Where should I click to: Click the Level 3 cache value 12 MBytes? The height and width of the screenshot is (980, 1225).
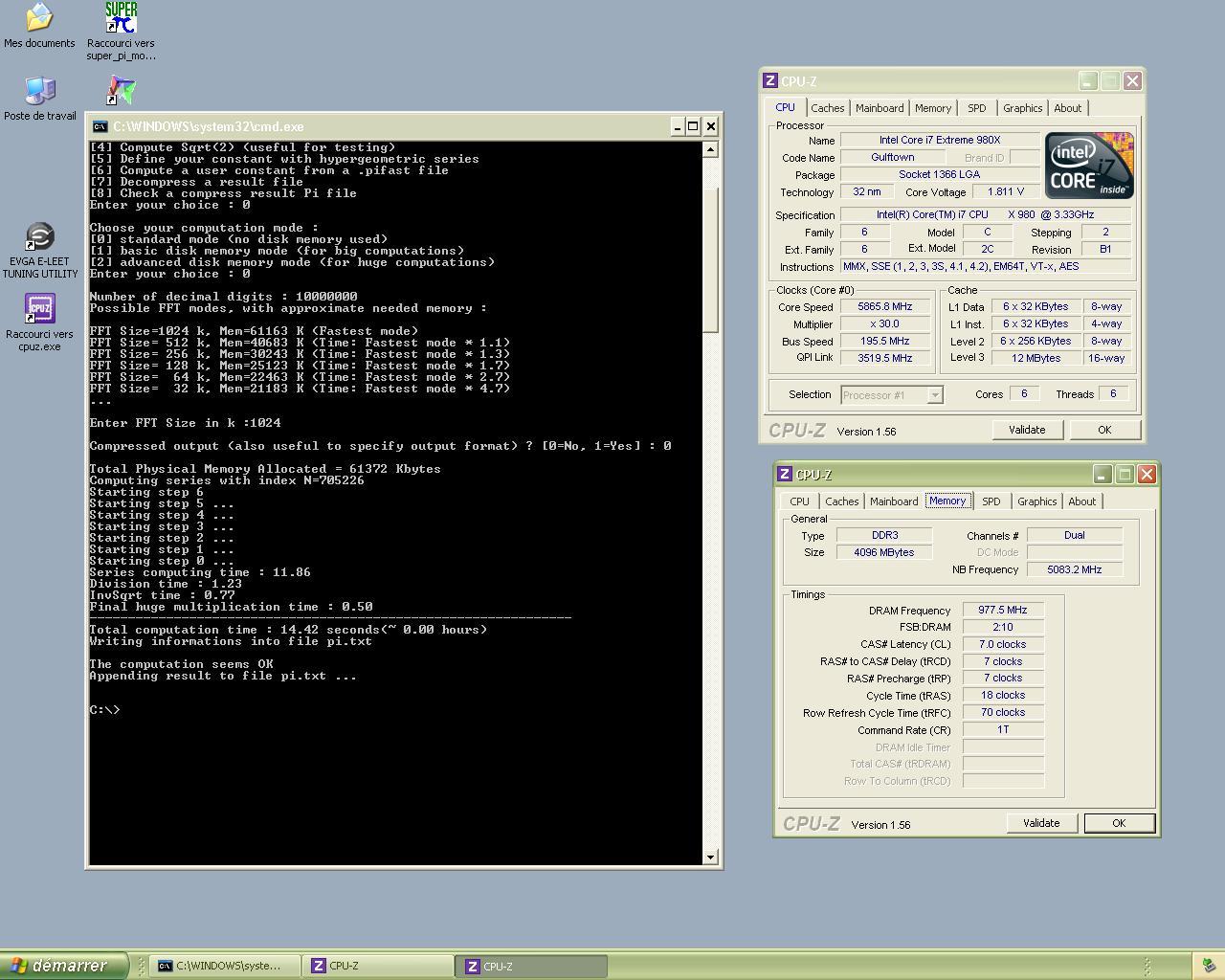click(1038, 358)
